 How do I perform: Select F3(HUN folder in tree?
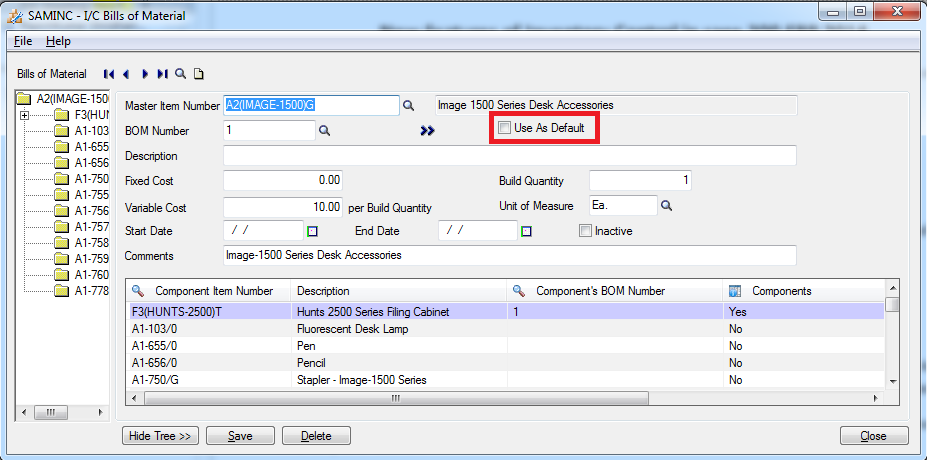[81, 115]
